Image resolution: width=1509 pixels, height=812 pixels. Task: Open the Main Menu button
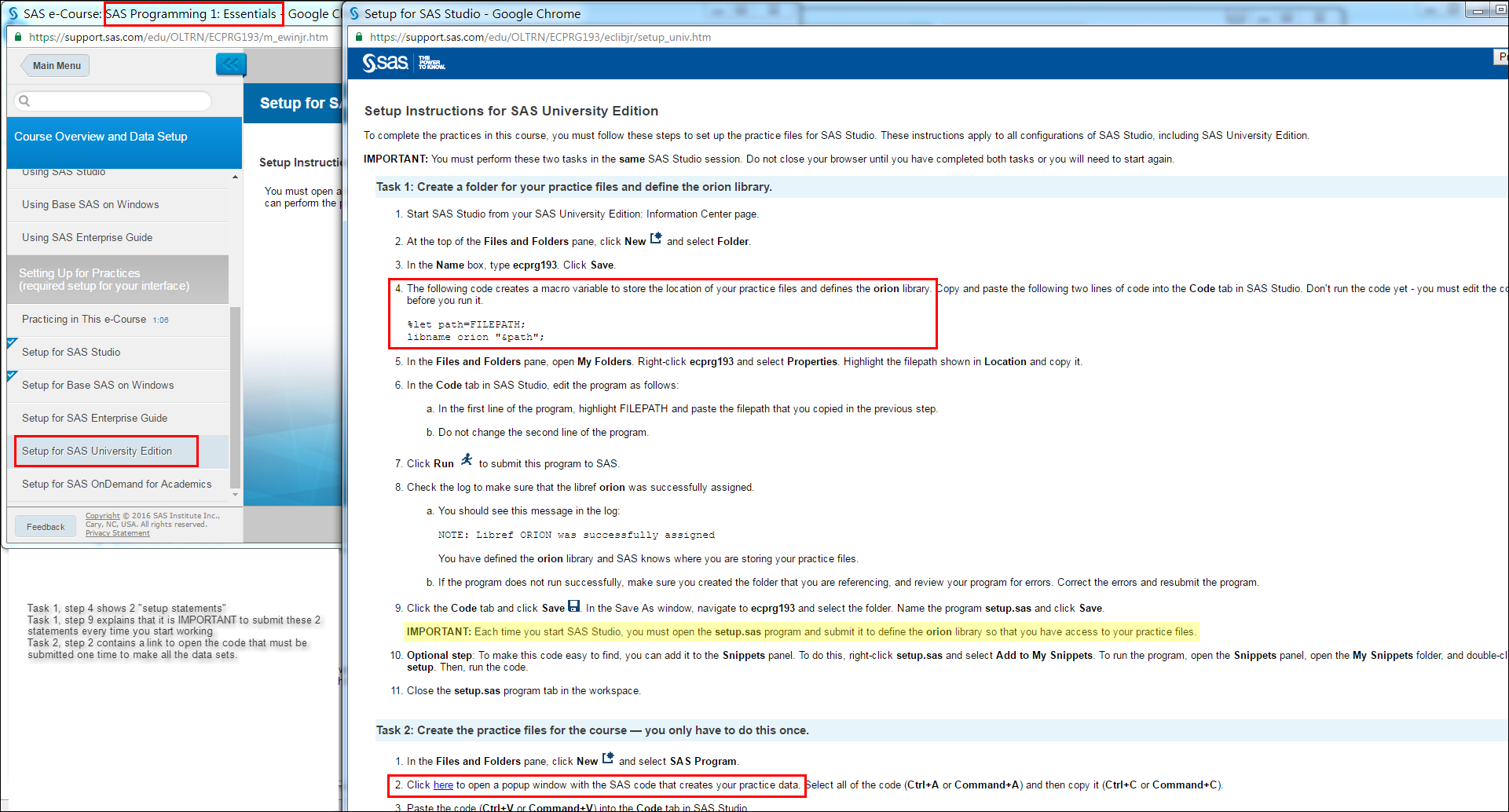(54, 65)
